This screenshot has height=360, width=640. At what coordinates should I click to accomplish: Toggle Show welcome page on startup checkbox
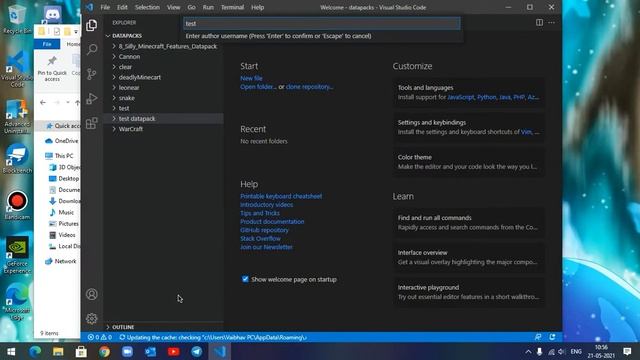click(x=245, y=279)
